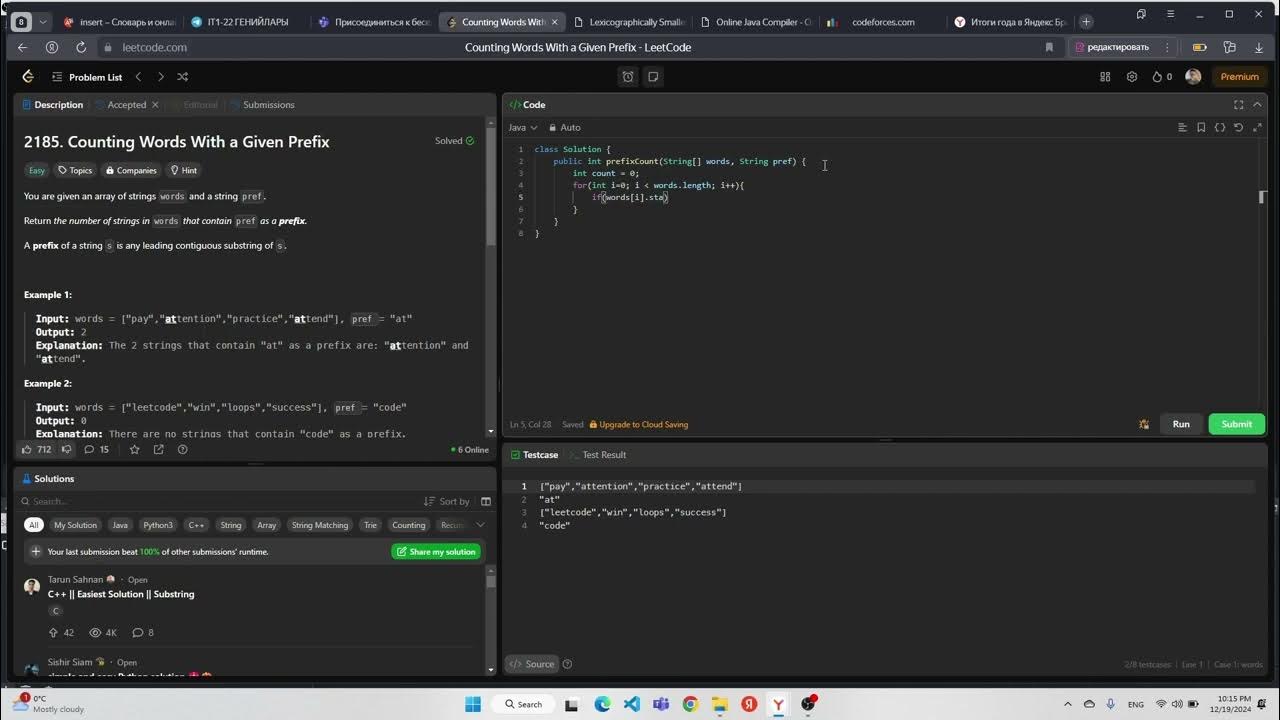Click the LeetCode logo icon
The height and width of the screenshot is (720, 1280).
(28, 77)
